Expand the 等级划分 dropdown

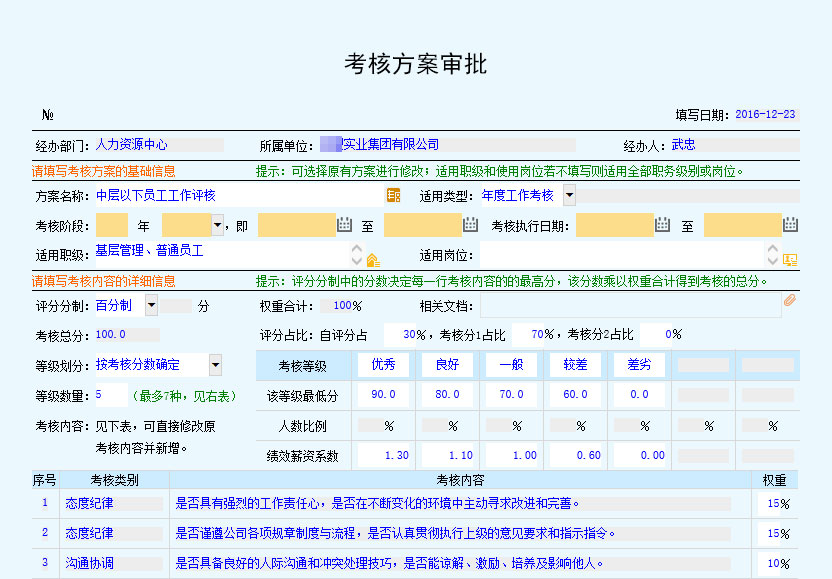215,365
